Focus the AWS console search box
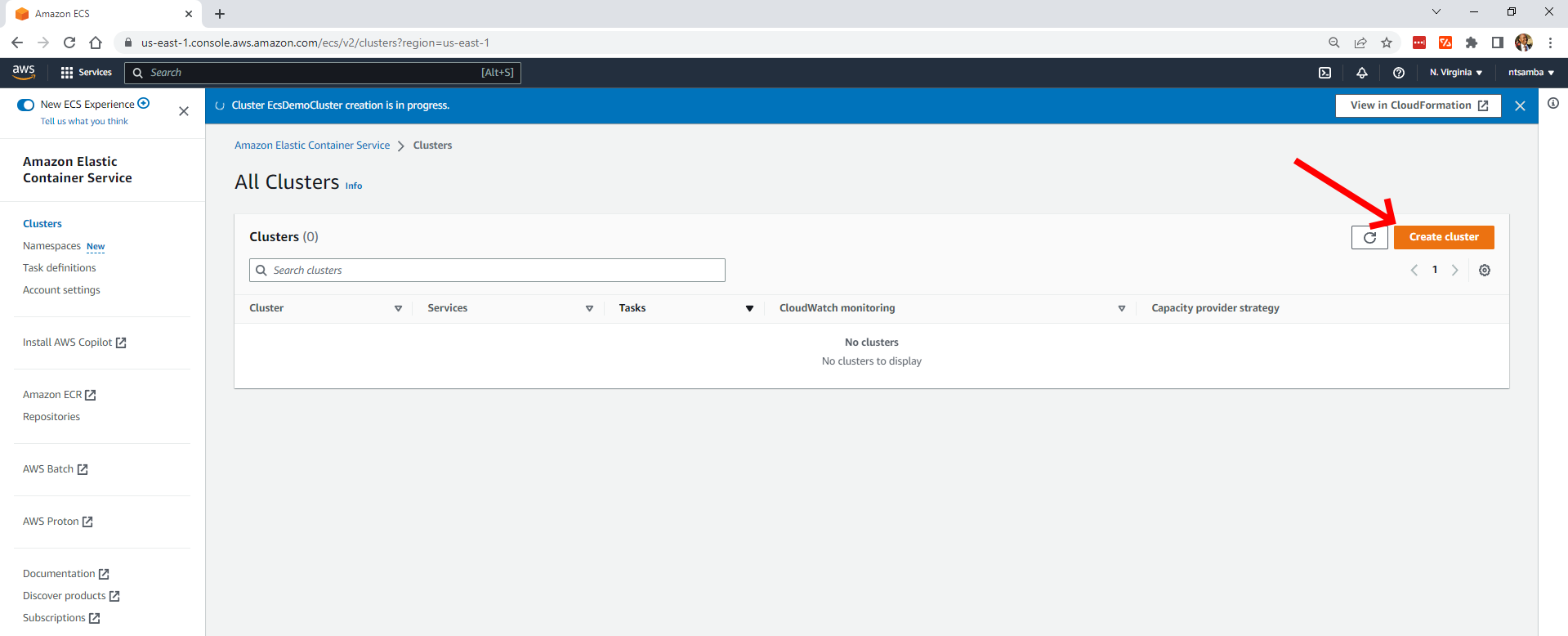Screen dimensions: 1568x636 pos(323,73)
